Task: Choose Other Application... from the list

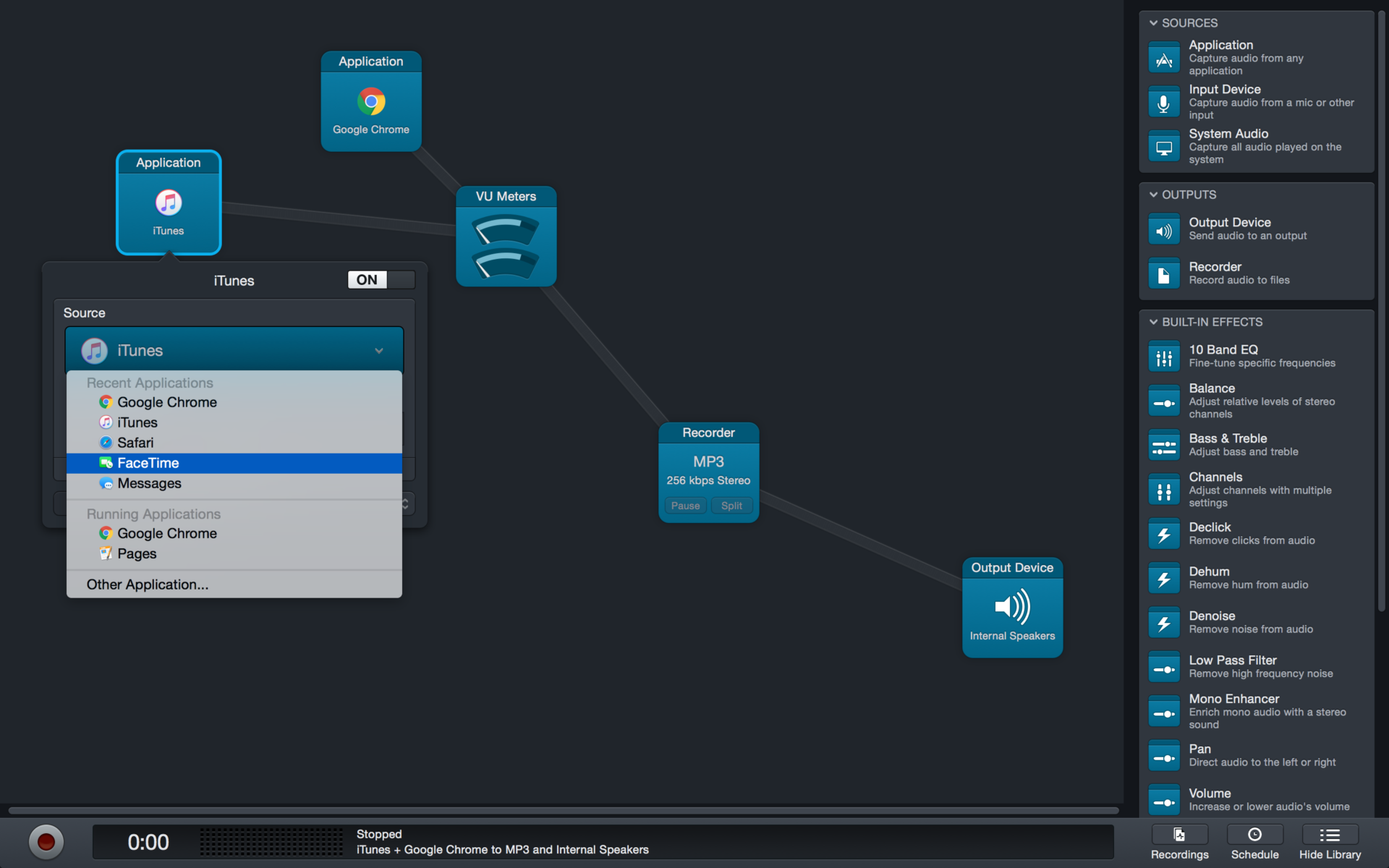Action: [148, 584]
